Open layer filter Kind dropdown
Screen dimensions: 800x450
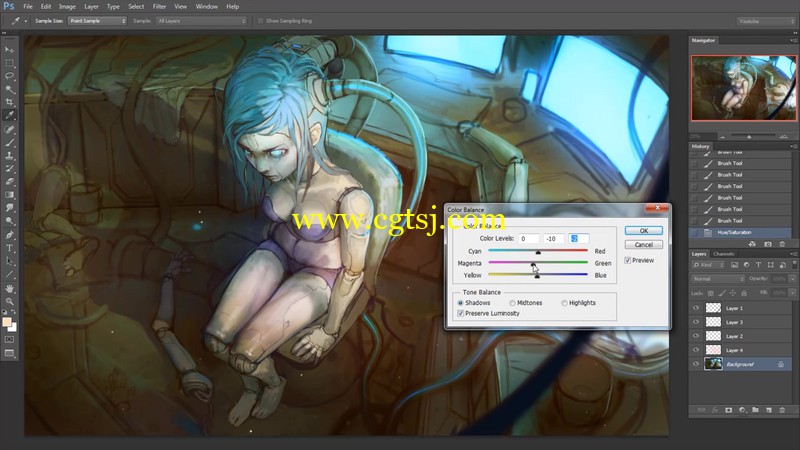coord(708,265)
